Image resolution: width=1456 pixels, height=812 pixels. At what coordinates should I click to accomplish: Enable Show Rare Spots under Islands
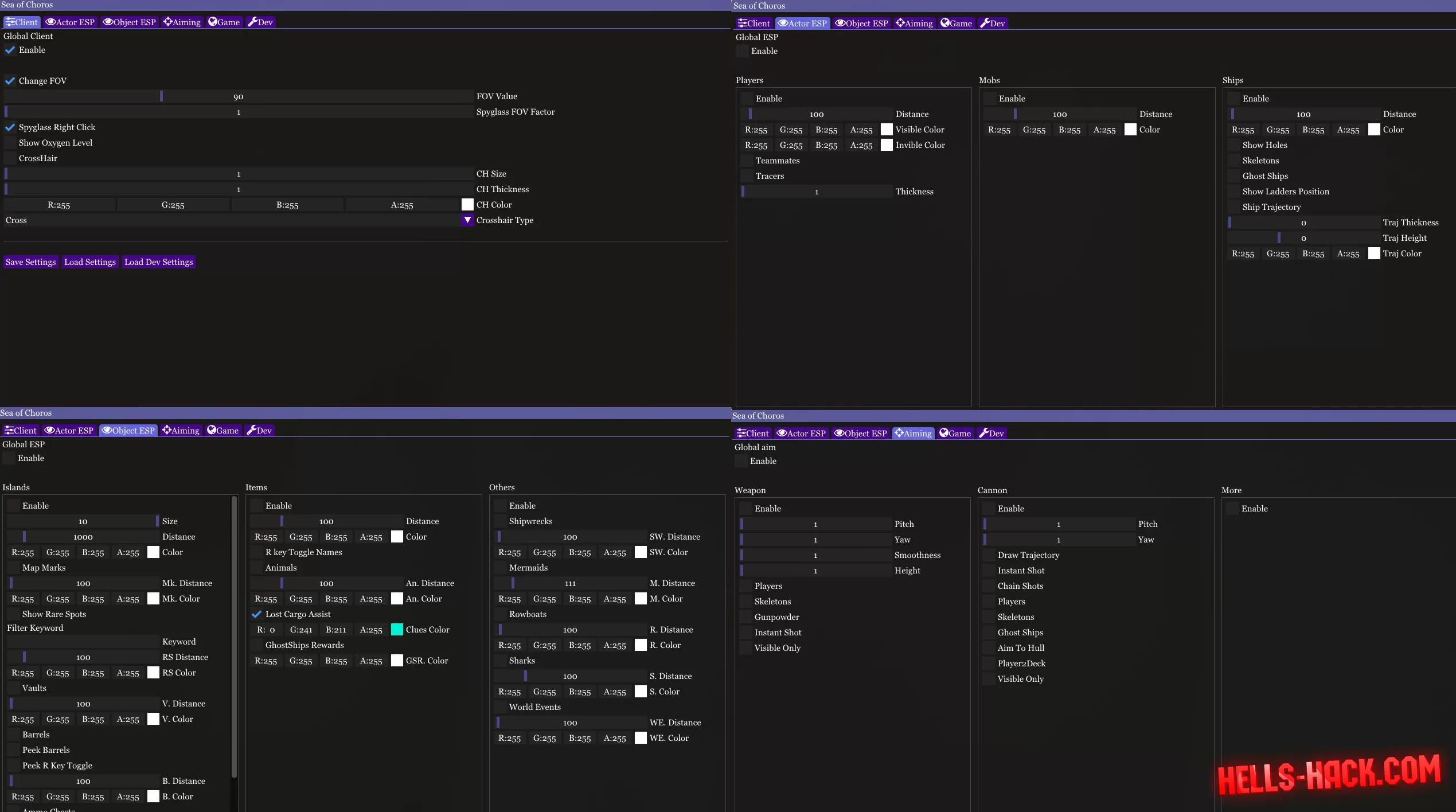13,614
